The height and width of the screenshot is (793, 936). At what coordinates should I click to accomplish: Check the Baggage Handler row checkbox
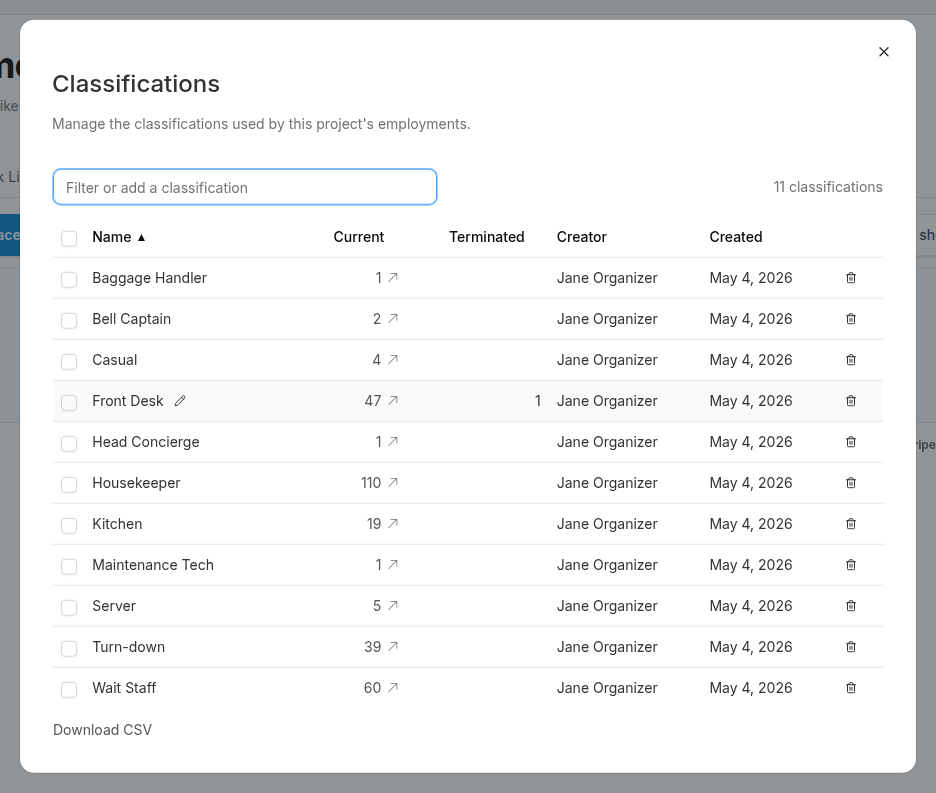(69, 279)
